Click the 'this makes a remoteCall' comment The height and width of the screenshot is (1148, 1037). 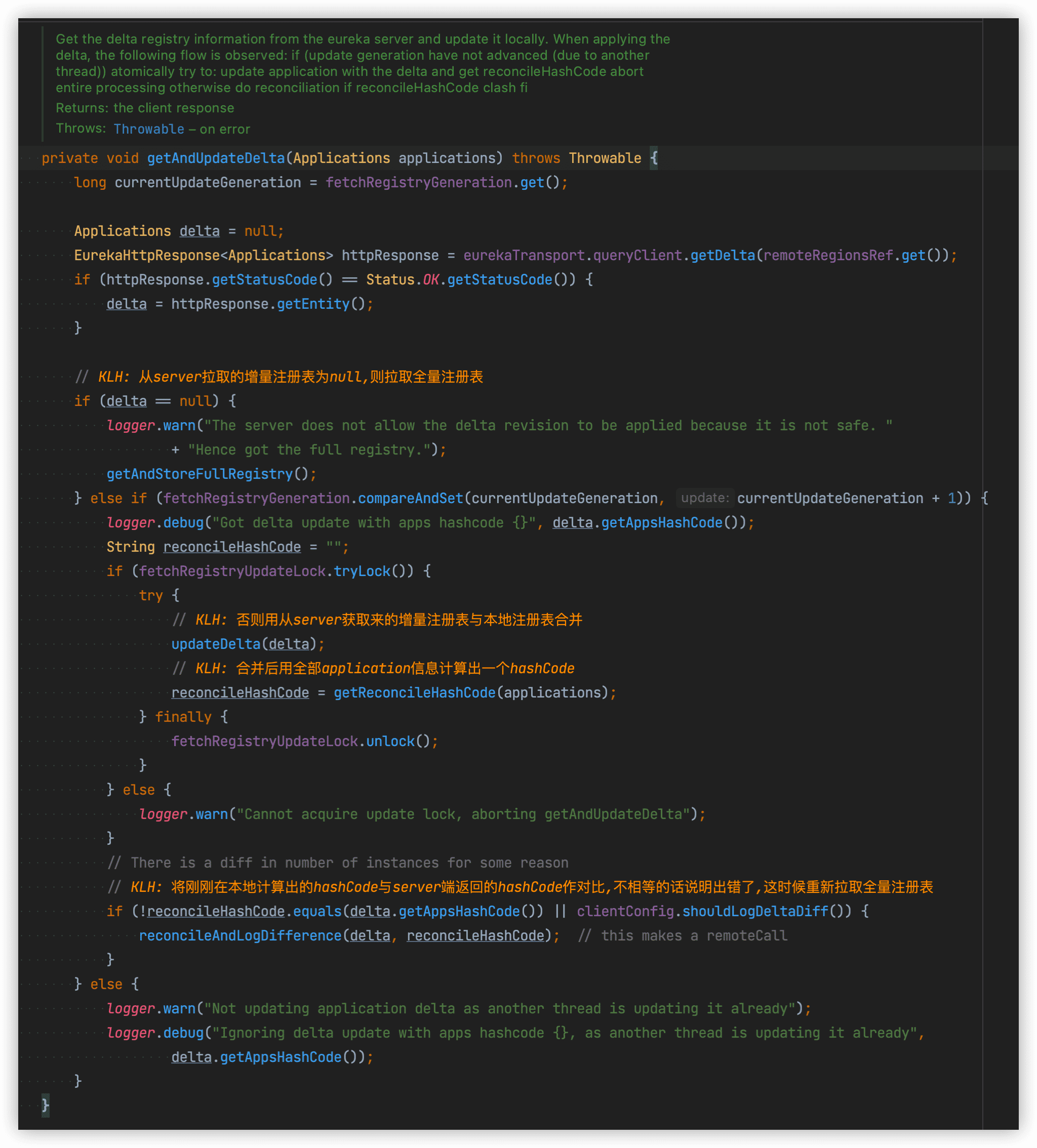(x=683, y=935)
